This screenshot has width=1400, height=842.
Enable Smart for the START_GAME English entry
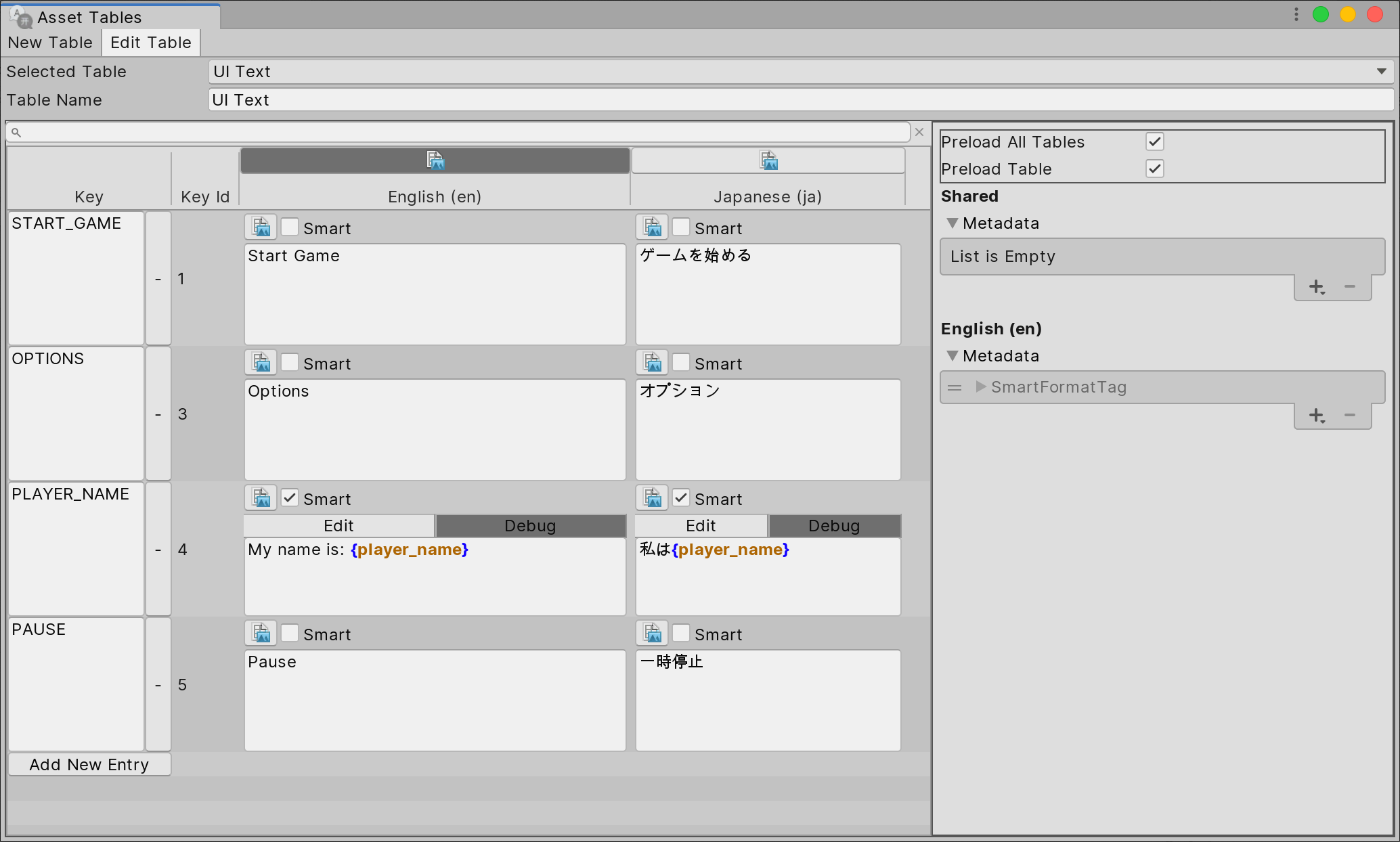tap(290, 227)
